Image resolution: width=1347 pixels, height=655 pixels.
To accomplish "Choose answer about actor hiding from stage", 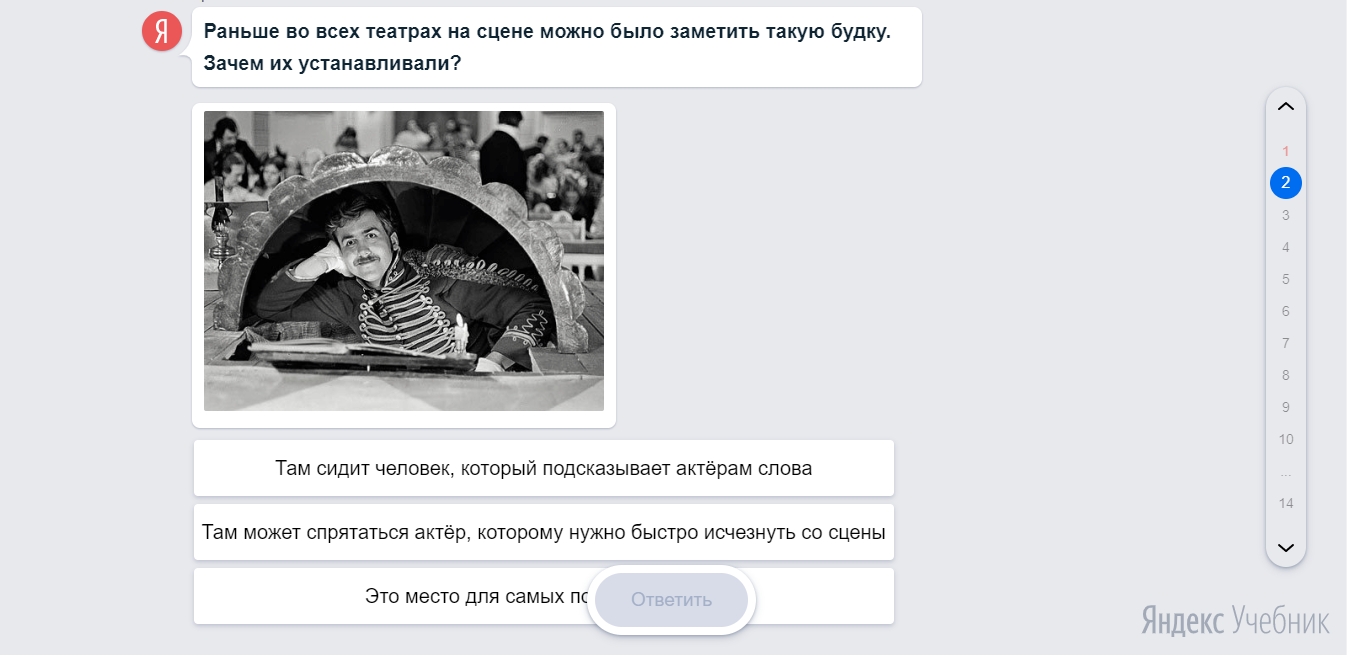I will [543, 532].
